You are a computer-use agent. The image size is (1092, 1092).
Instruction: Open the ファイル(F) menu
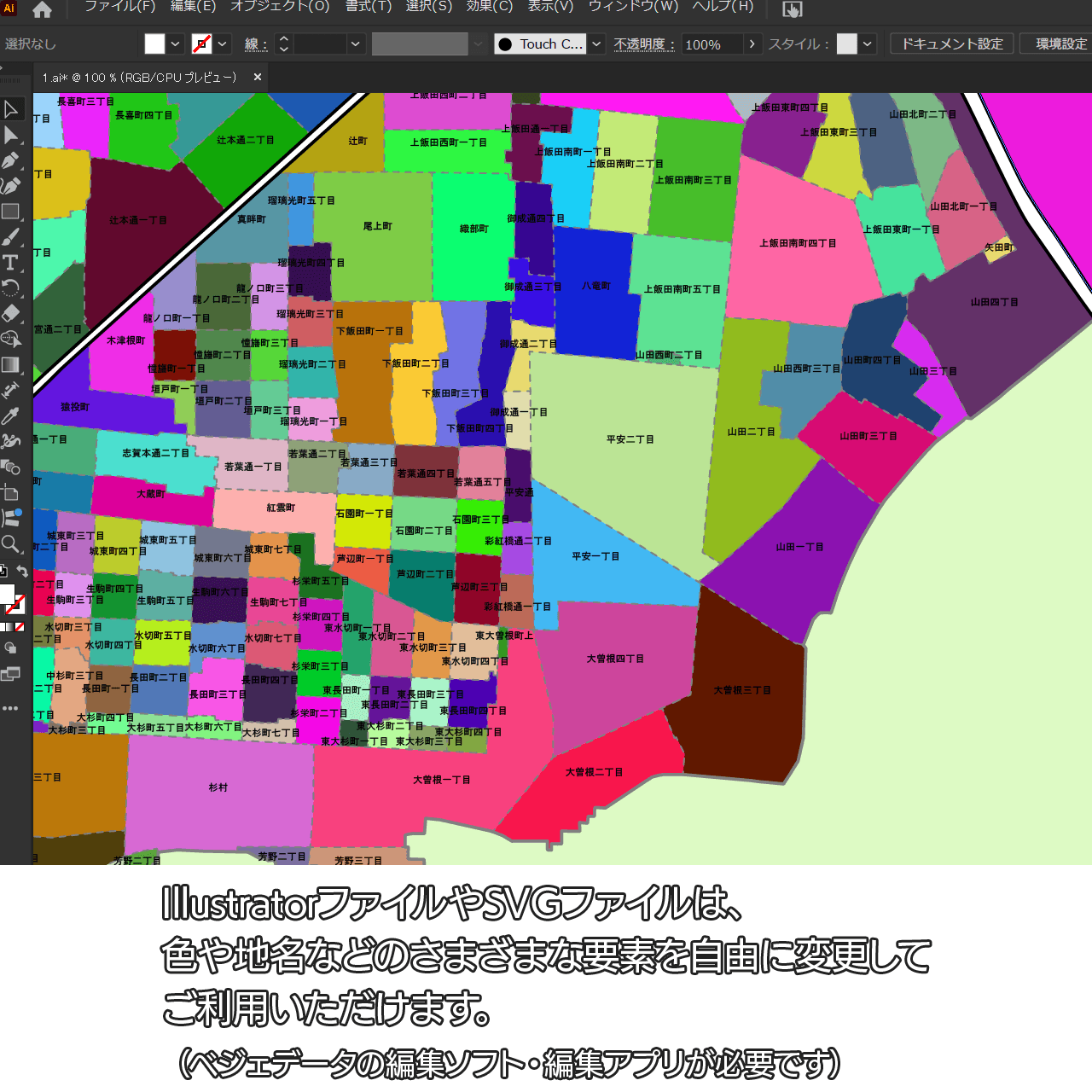[119, 7]
